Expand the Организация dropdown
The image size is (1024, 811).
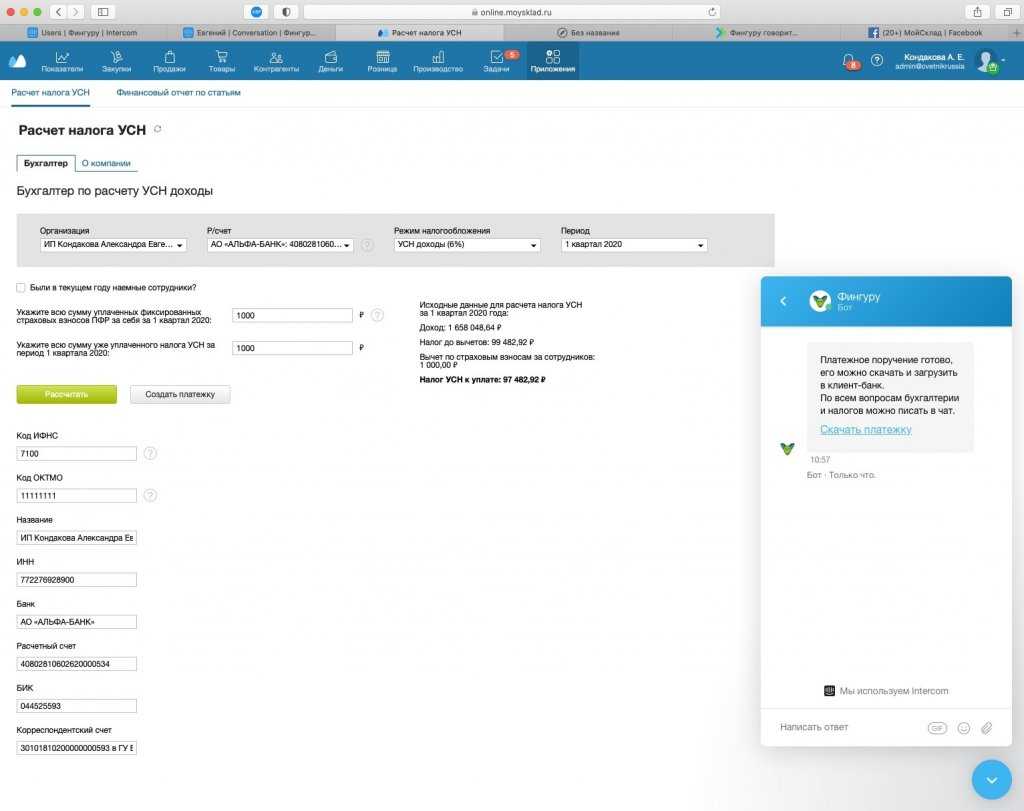pos(113,245)
